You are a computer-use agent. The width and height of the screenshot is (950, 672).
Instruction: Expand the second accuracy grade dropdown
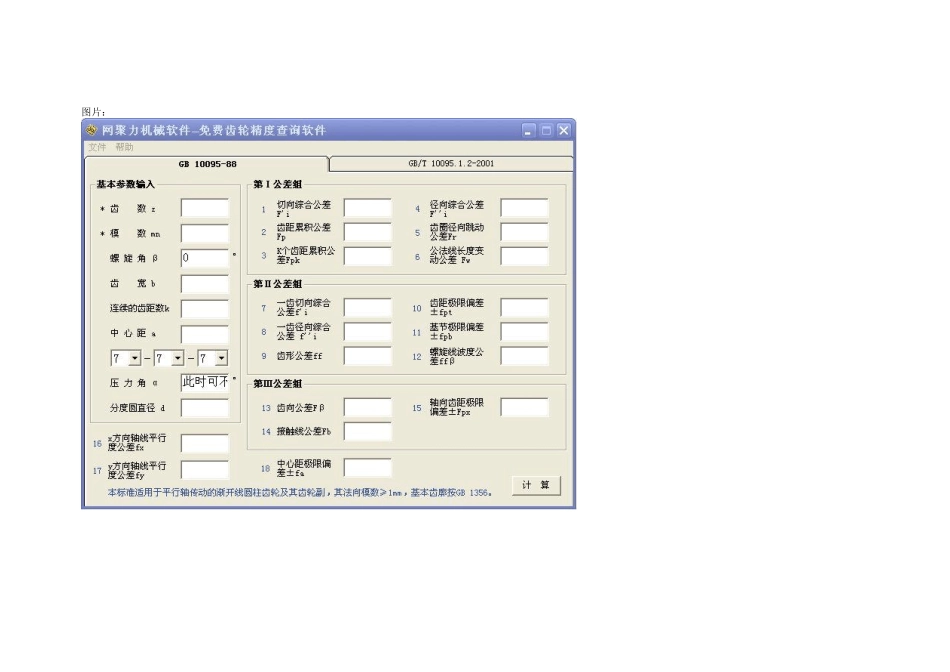[x=178, y=359]
